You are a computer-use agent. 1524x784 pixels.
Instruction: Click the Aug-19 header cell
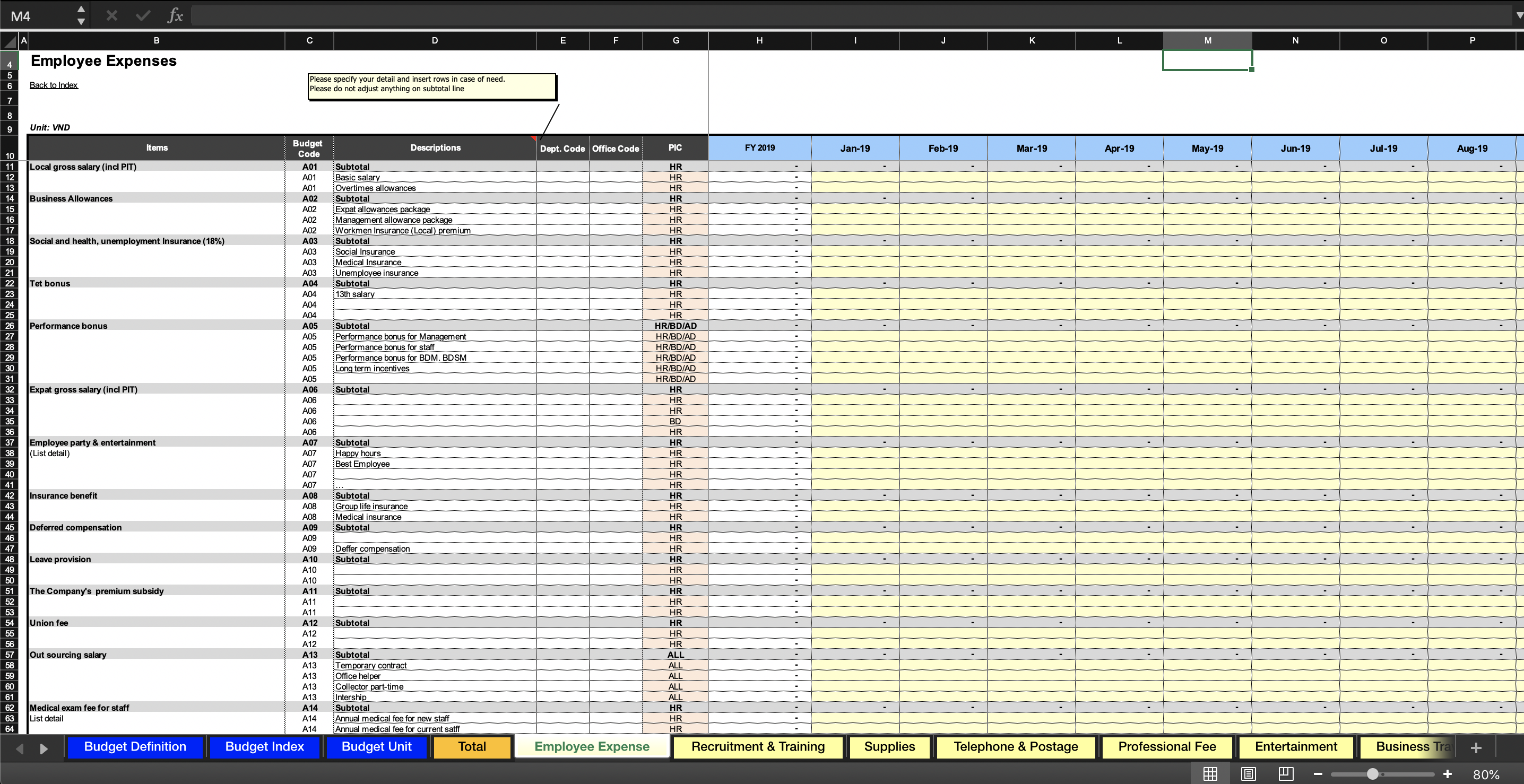[1472, 148]
